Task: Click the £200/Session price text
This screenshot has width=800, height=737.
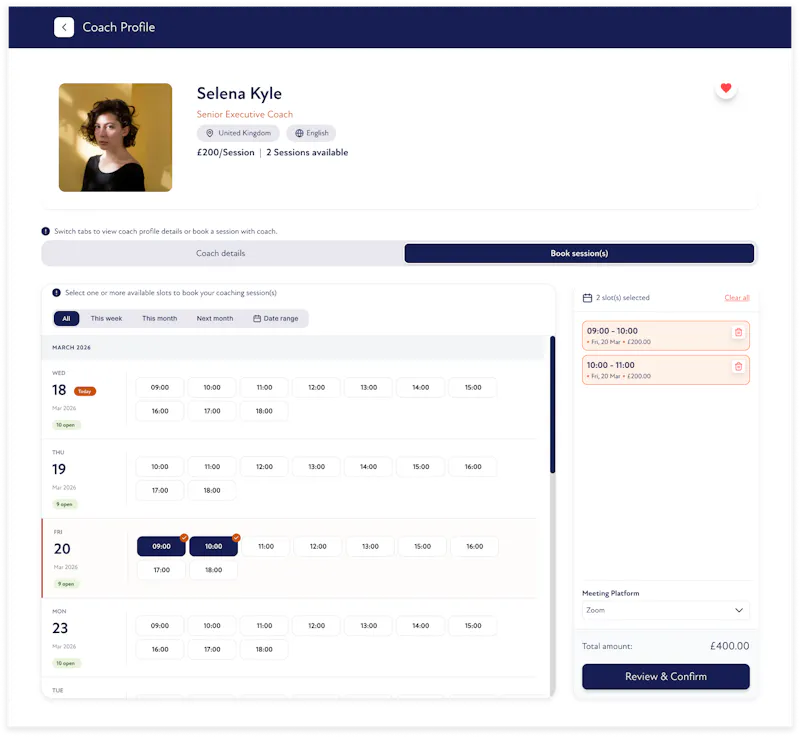Action: point(226,153)
